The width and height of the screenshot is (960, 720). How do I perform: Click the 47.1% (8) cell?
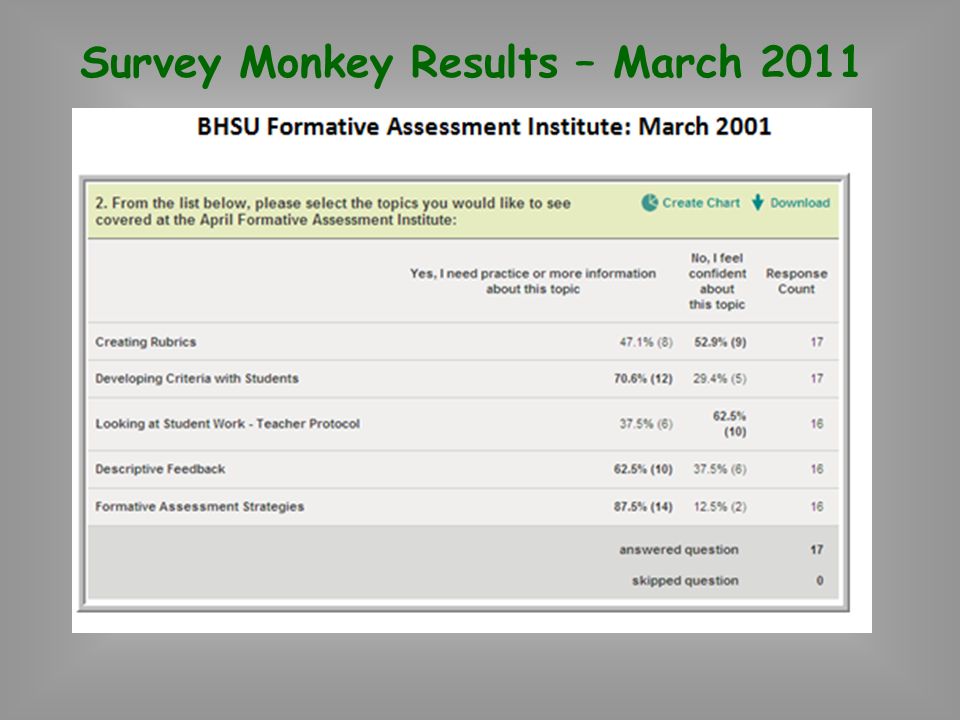pyautogui.click(x=646, y=342)
